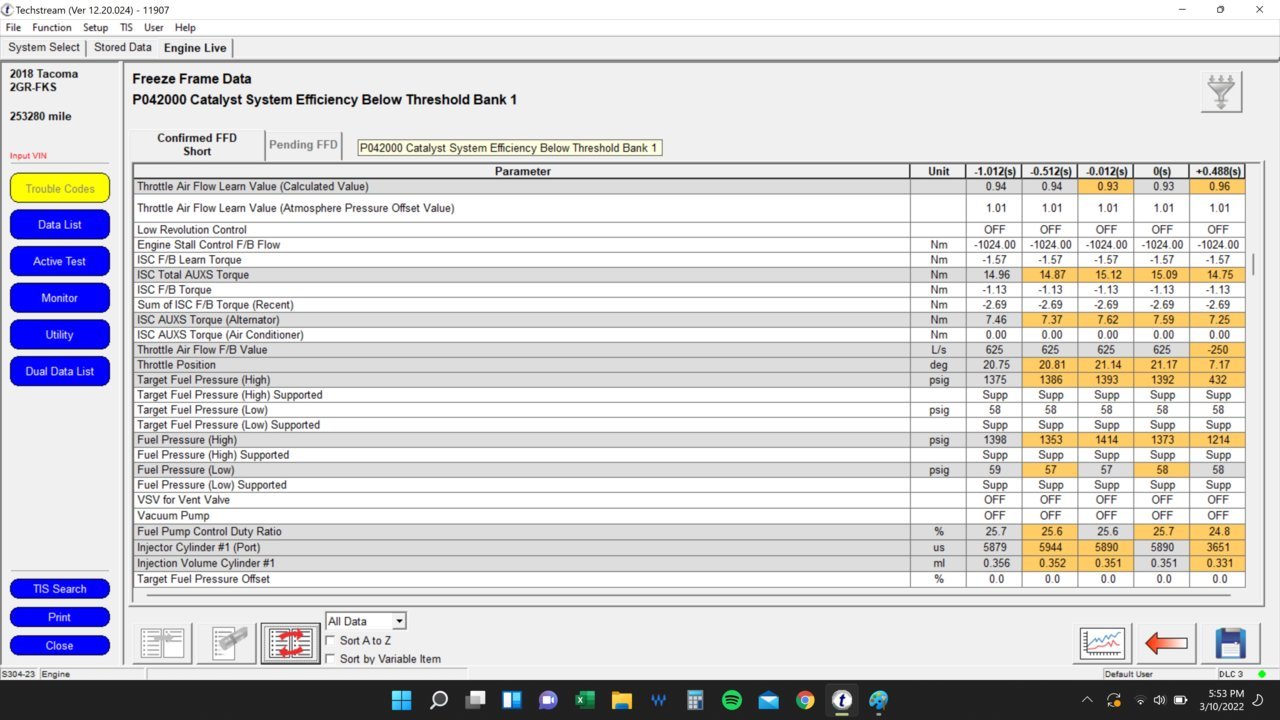Open Mail app from taskbar

click(x=768, y=700)
